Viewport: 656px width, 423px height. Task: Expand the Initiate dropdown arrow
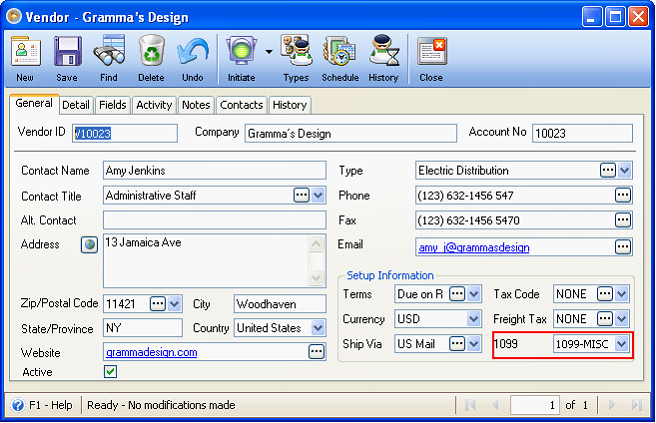(269, 51)
